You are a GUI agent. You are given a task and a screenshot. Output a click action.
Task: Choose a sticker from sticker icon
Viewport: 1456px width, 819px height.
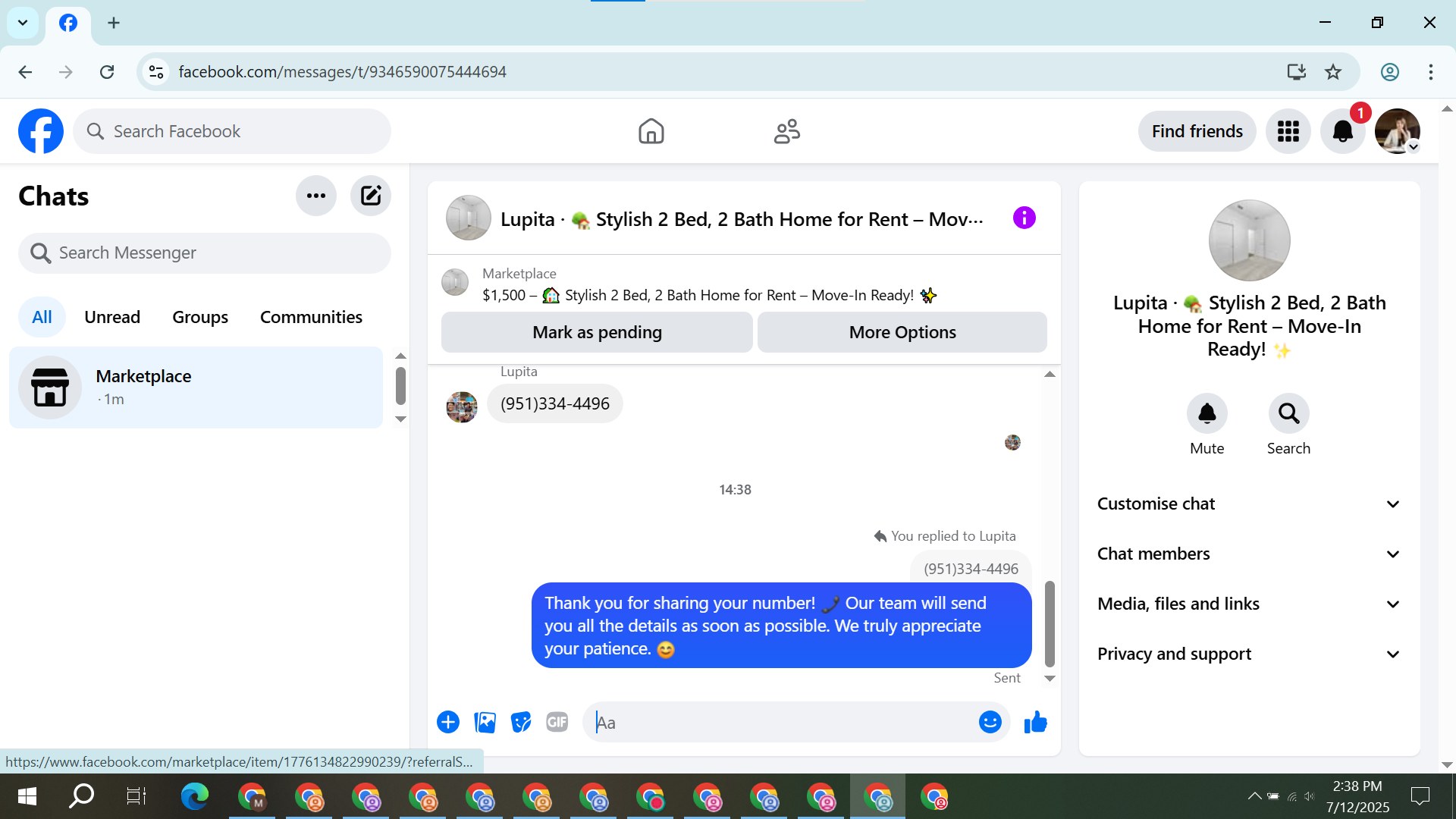click(x=521, y=723)
